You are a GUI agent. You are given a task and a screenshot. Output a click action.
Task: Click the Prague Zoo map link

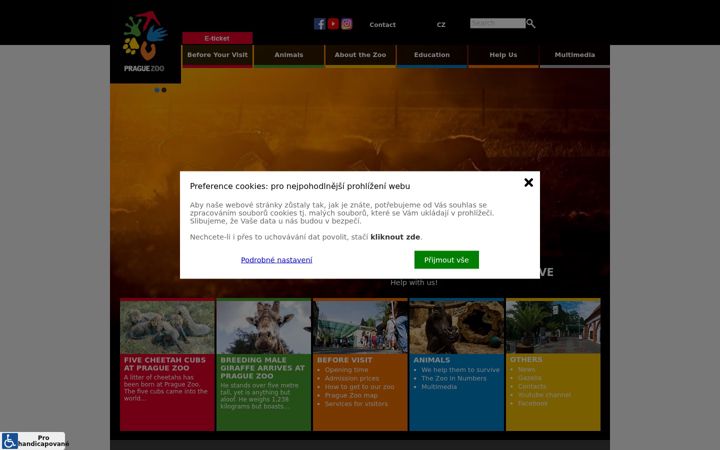351,395
